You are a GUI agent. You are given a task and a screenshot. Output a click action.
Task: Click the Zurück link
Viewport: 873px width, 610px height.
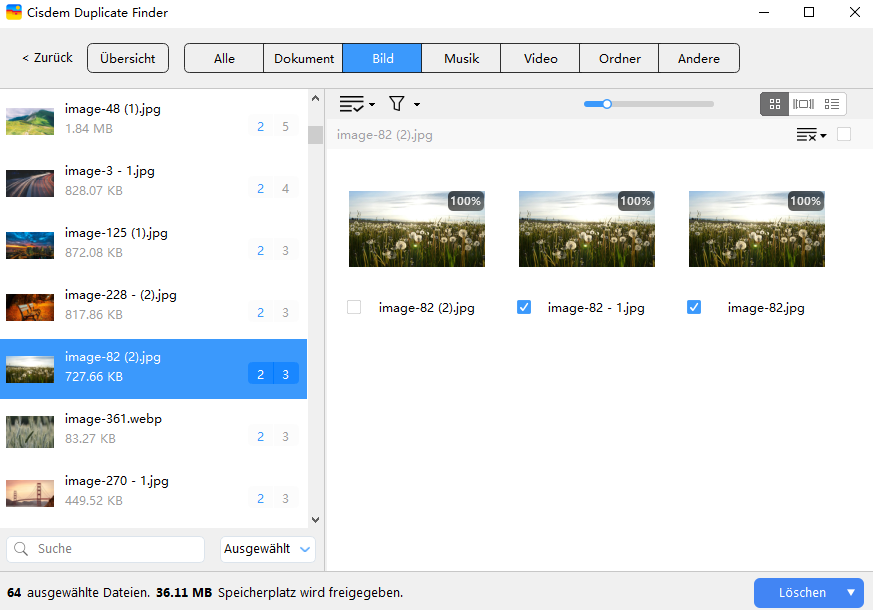coord(45,58)
